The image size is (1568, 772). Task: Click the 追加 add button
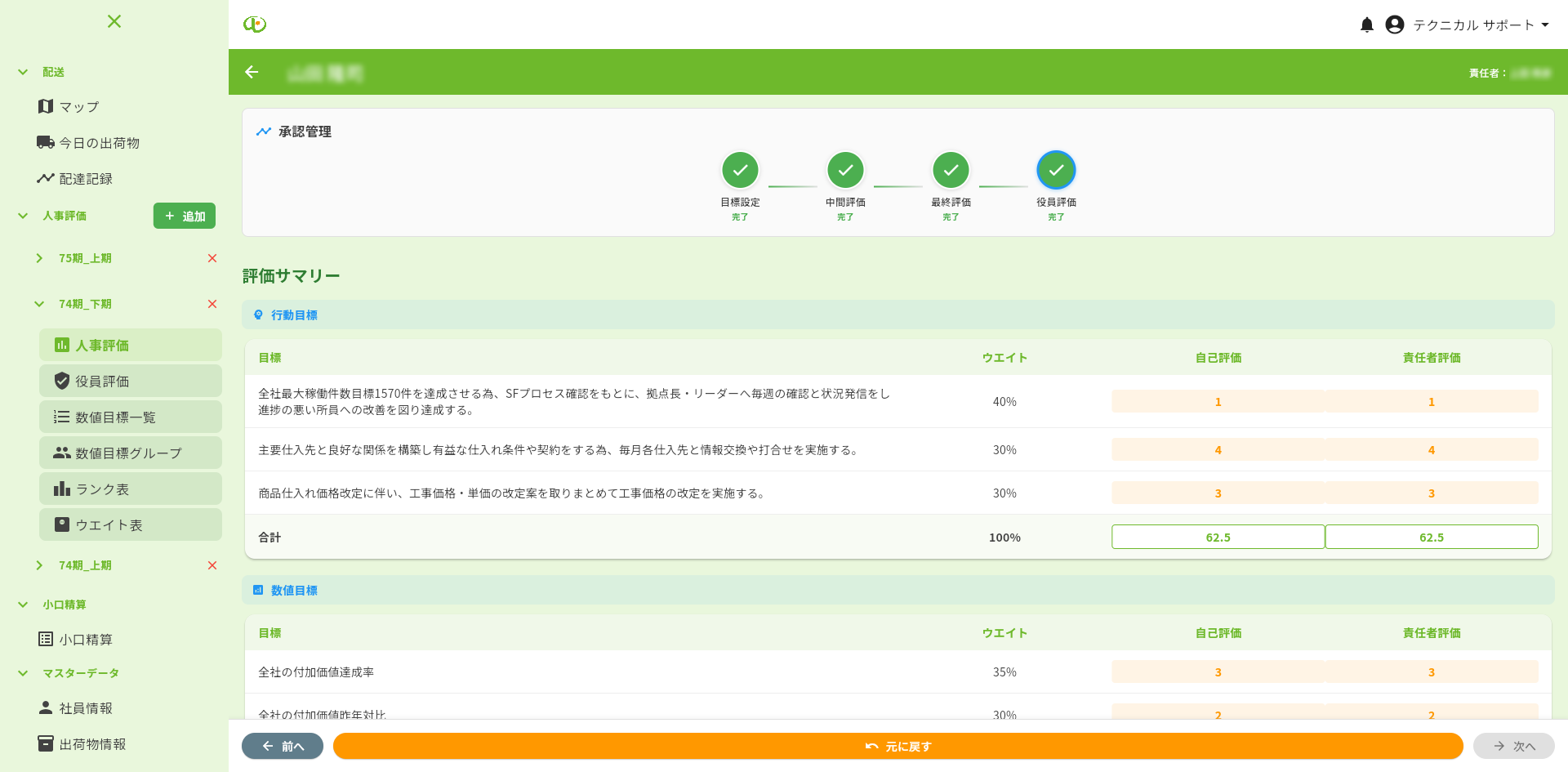[x=184, y=216]
